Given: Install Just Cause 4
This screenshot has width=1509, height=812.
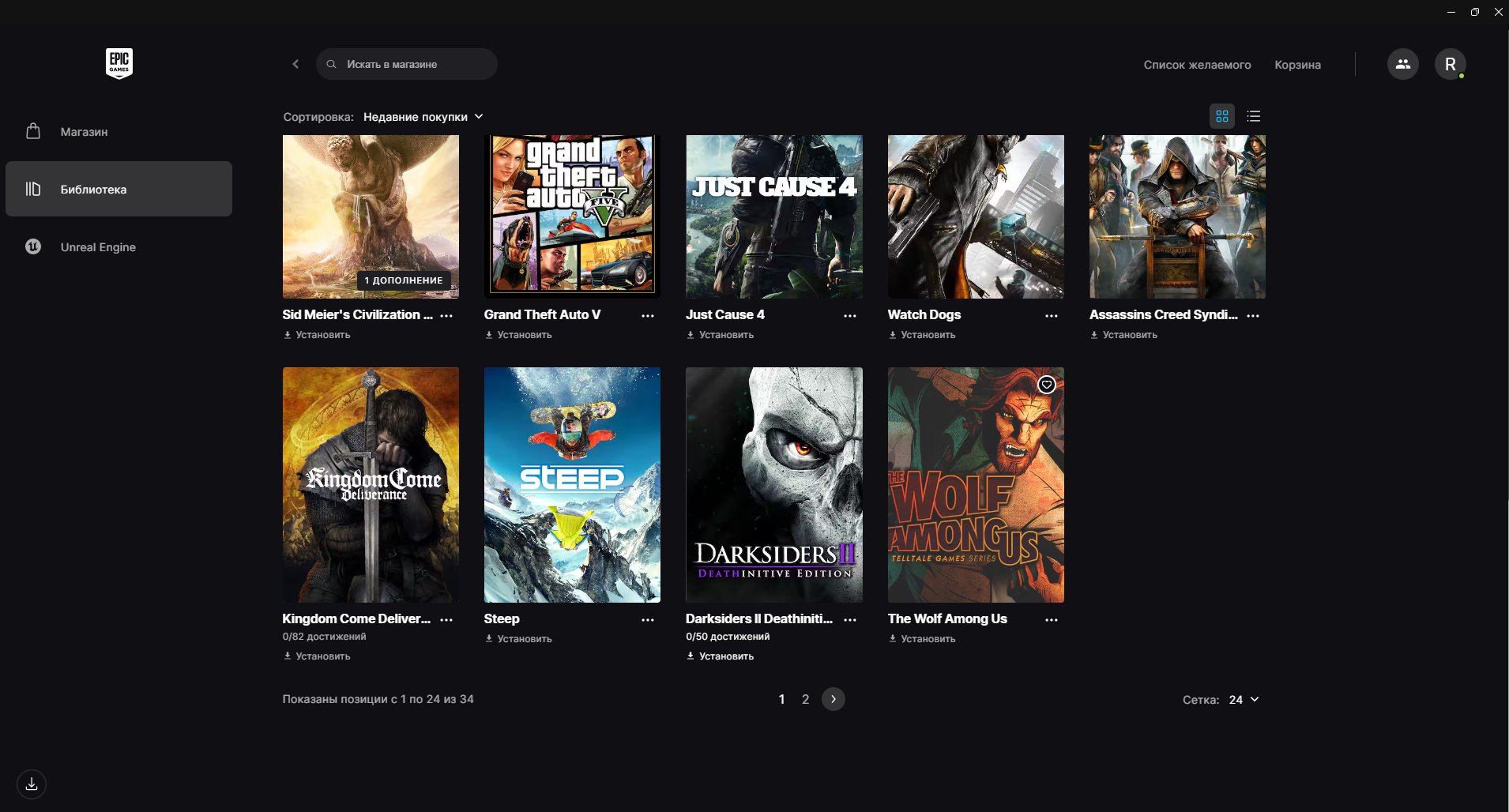Looking at the screenshot, I should click(720, 335).
